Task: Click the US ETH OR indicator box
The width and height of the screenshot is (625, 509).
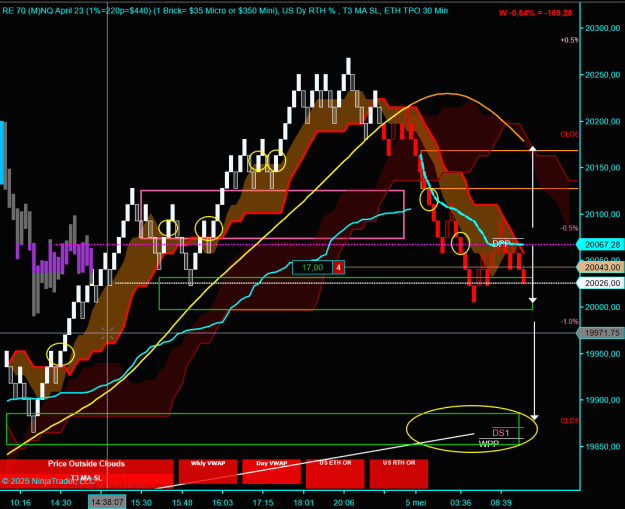Action: (x=335, y=474)
